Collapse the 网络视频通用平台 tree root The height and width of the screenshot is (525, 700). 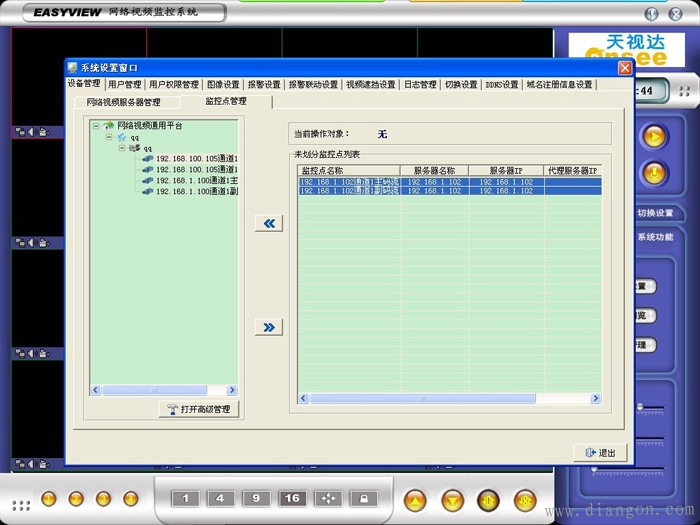tap(96, 126)
